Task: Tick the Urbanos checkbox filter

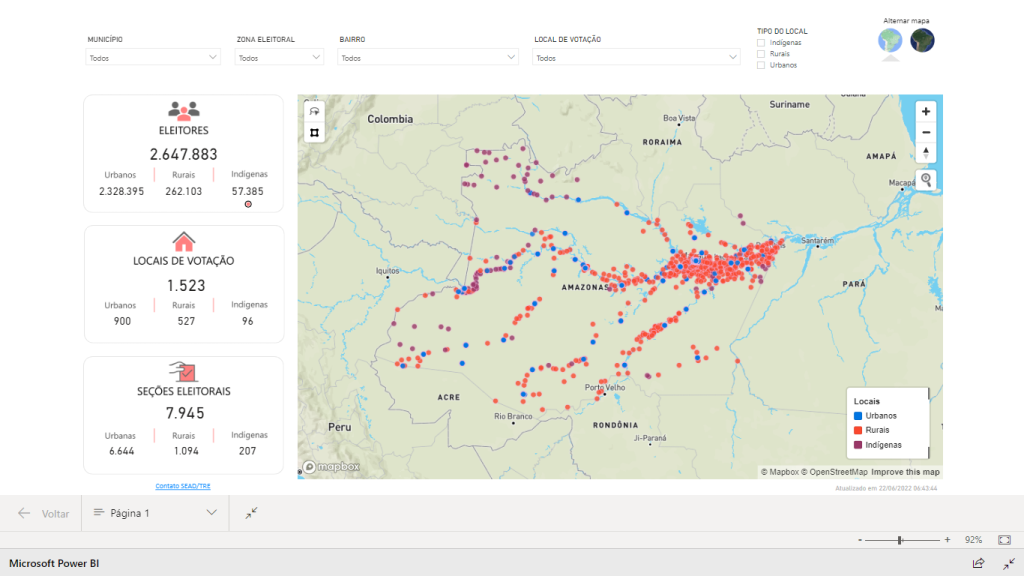Action: (761, 65)
